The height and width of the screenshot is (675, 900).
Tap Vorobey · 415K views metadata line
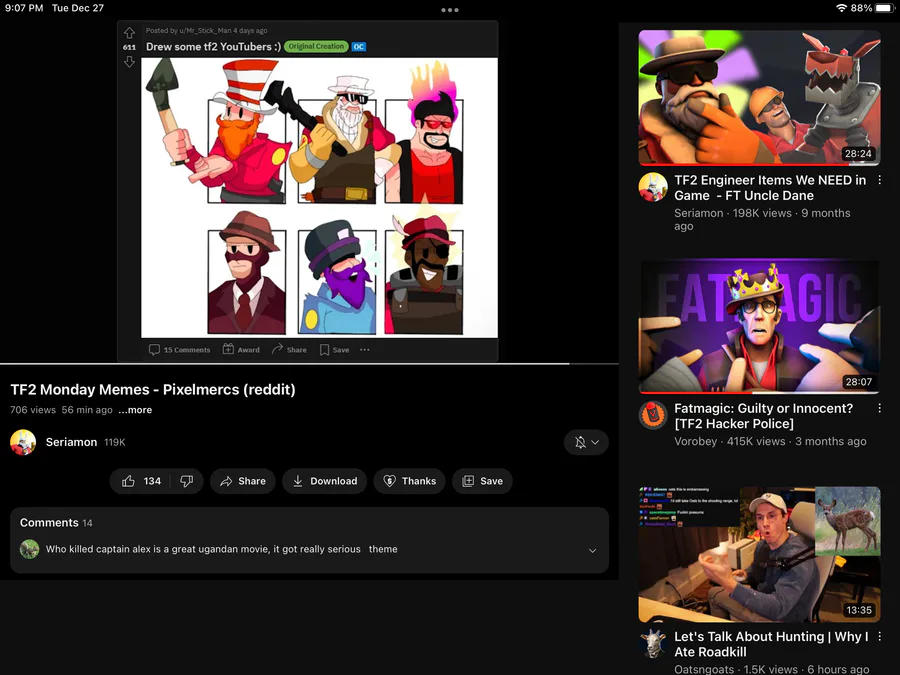click(770, 441)
